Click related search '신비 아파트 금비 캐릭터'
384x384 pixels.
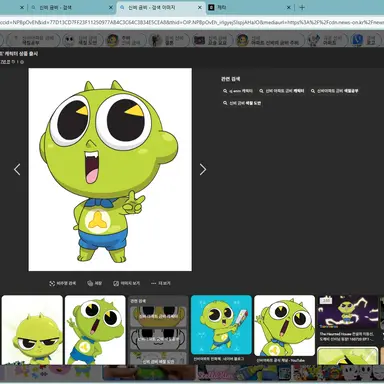[x=282, y=91]
